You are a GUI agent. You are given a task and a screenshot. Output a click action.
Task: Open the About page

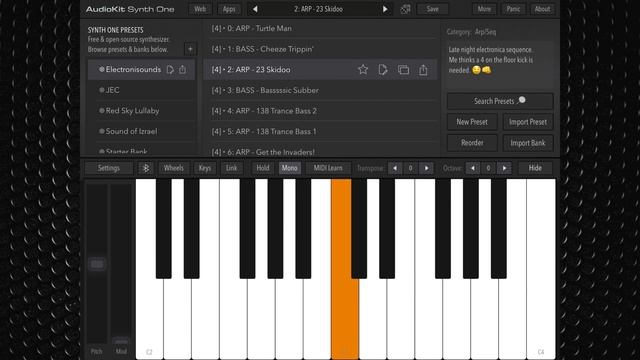coord(542,9)
